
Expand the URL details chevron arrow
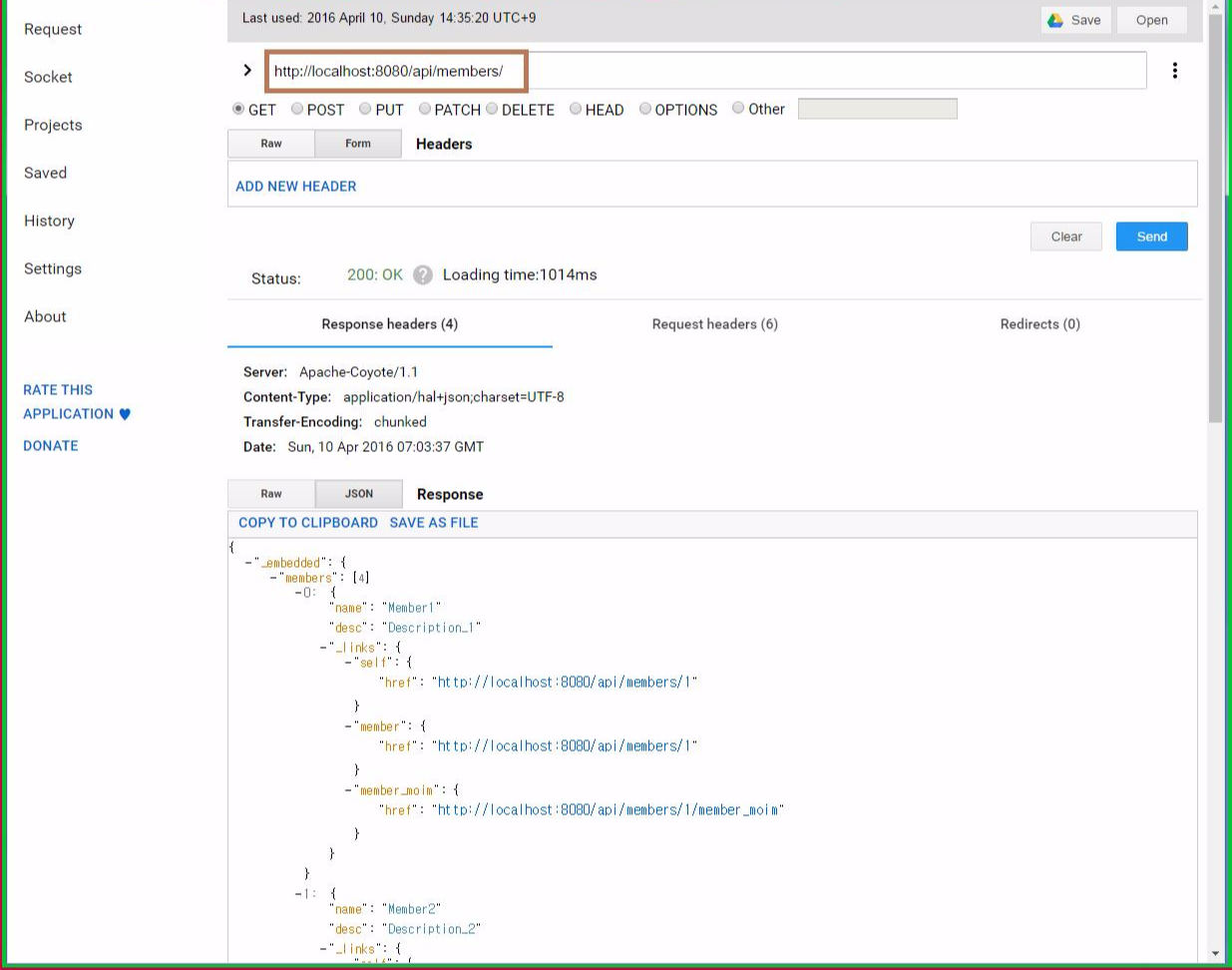tap(246, 70)
